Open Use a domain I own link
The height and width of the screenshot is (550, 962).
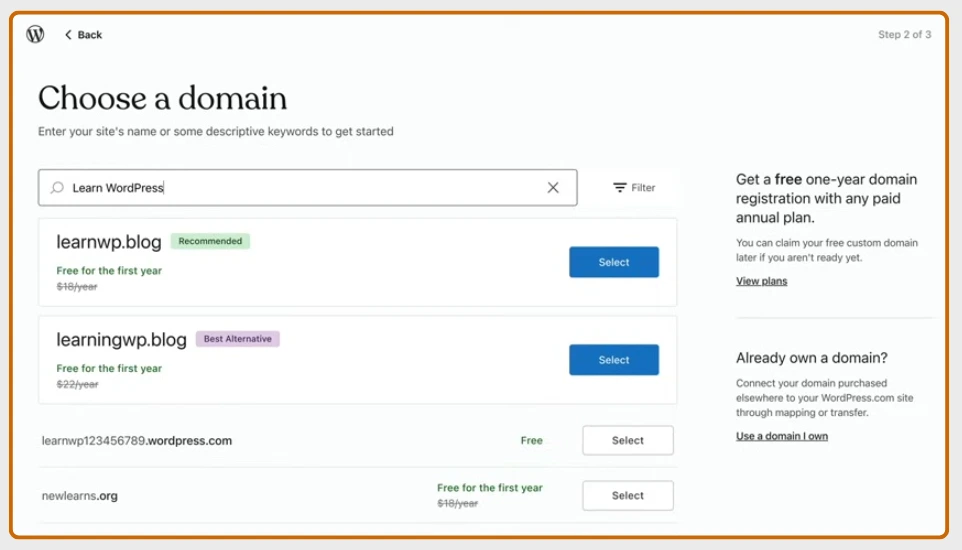tap(782, 436)
